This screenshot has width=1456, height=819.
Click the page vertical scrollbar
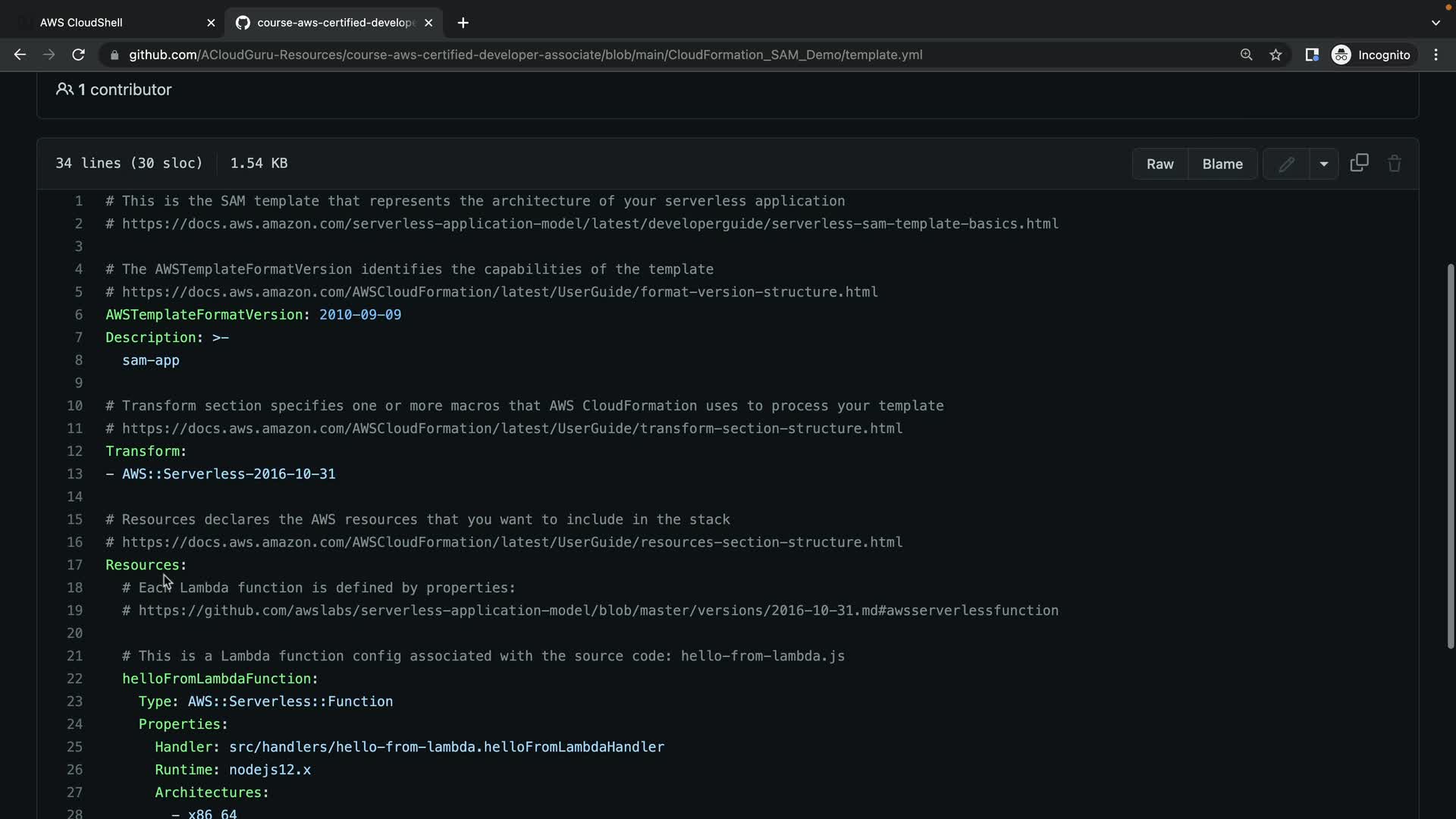point(1450,455)
